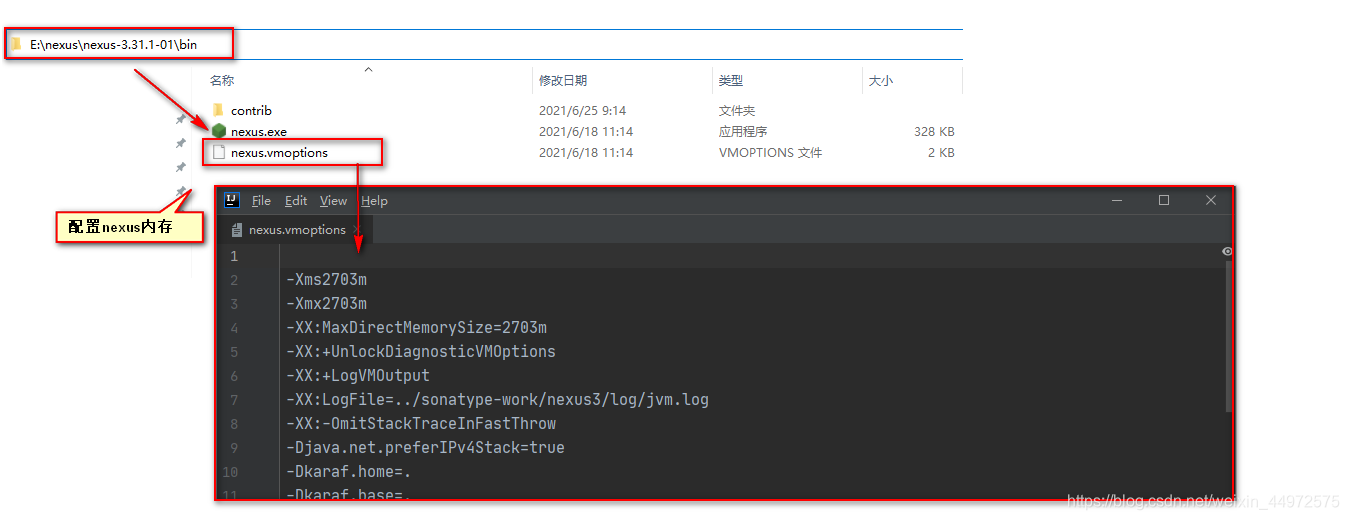Screen dimensions: 1349x520
Task: Sort files by the 名称 column header
Action: click(x=222, y=81)
